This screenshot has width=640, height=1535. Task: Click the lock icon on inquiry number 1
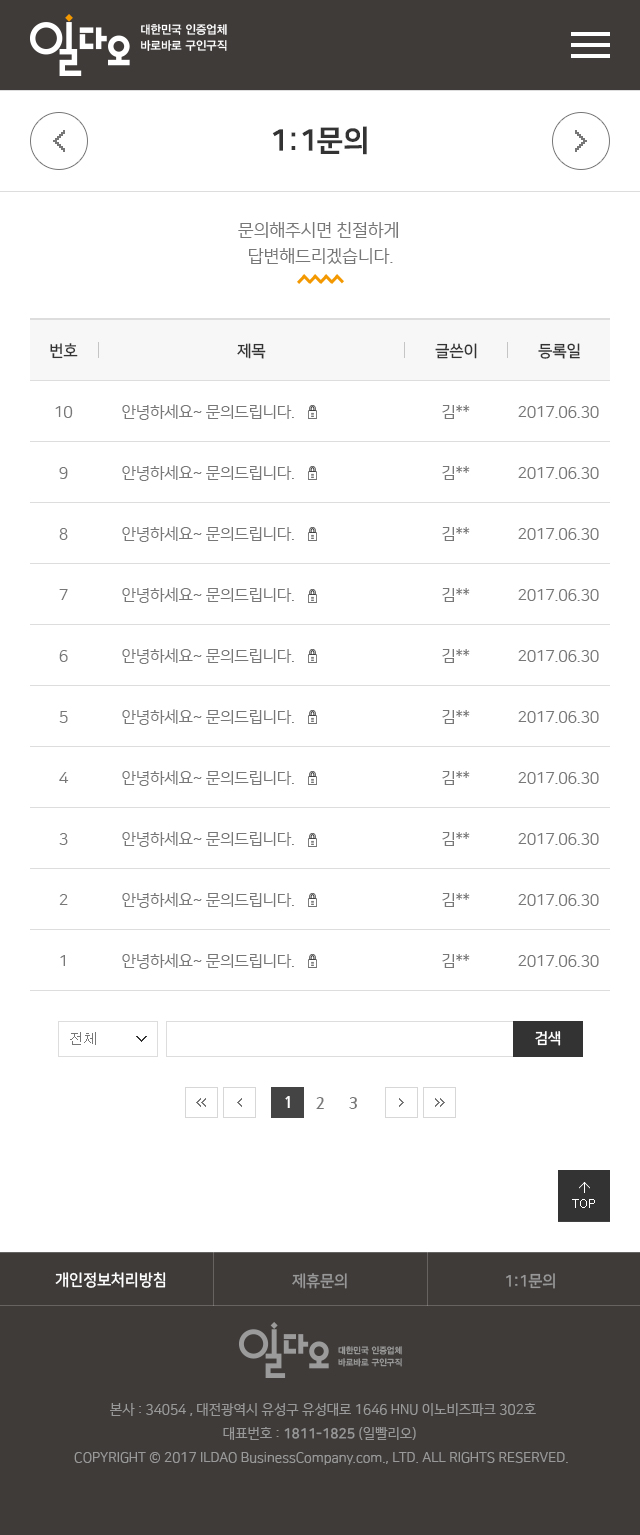point(312,960)
